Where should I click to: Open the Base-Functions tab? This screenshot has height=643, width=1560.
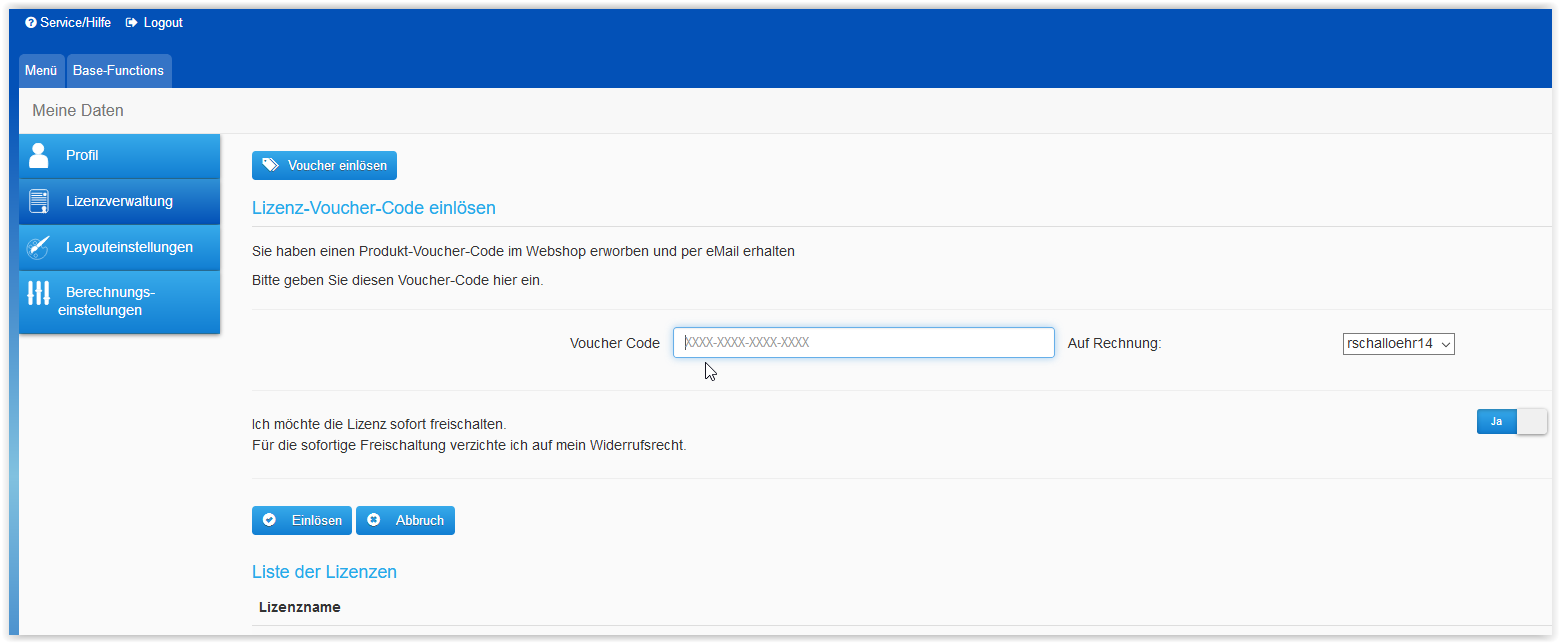pyautogui.click(x=118, y=71)
